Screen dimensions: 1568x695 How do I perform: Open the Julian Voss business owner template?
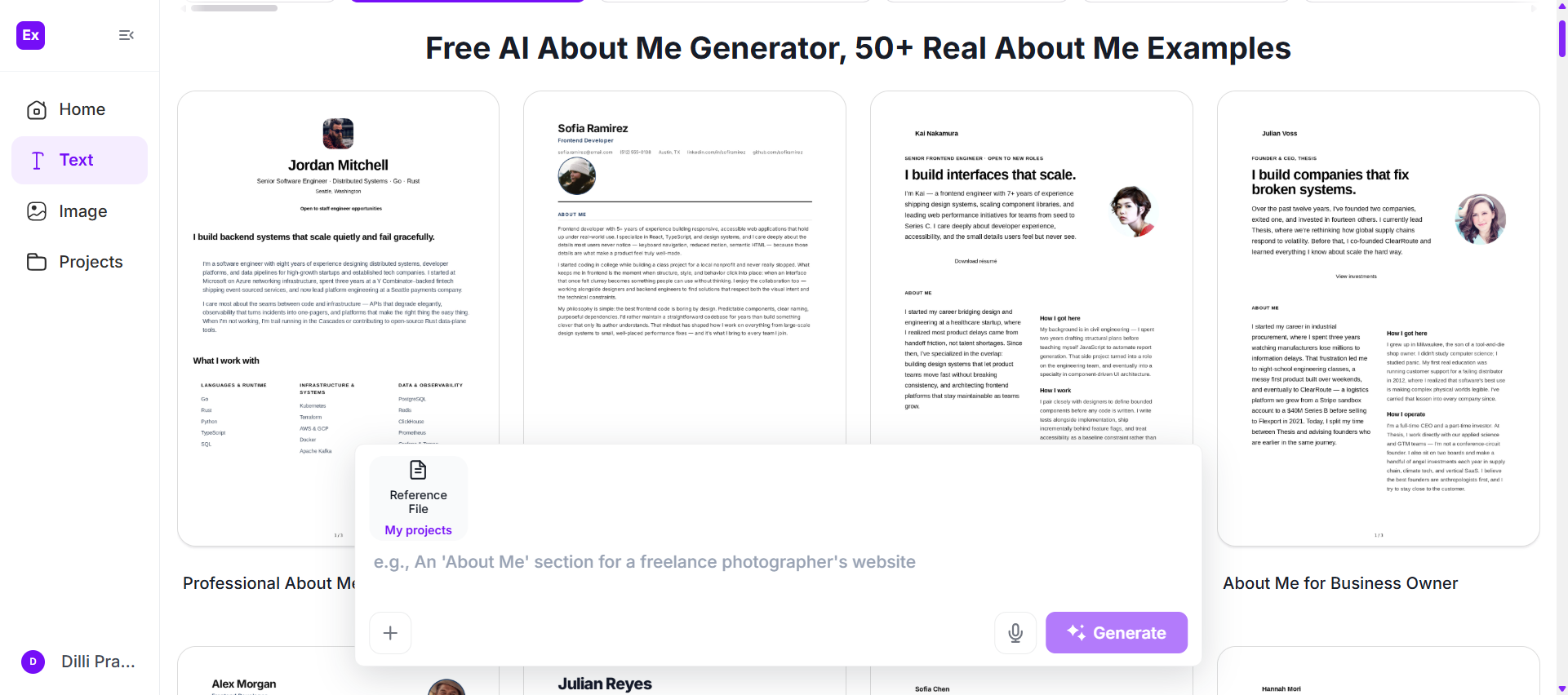(x=1379, y=318)
